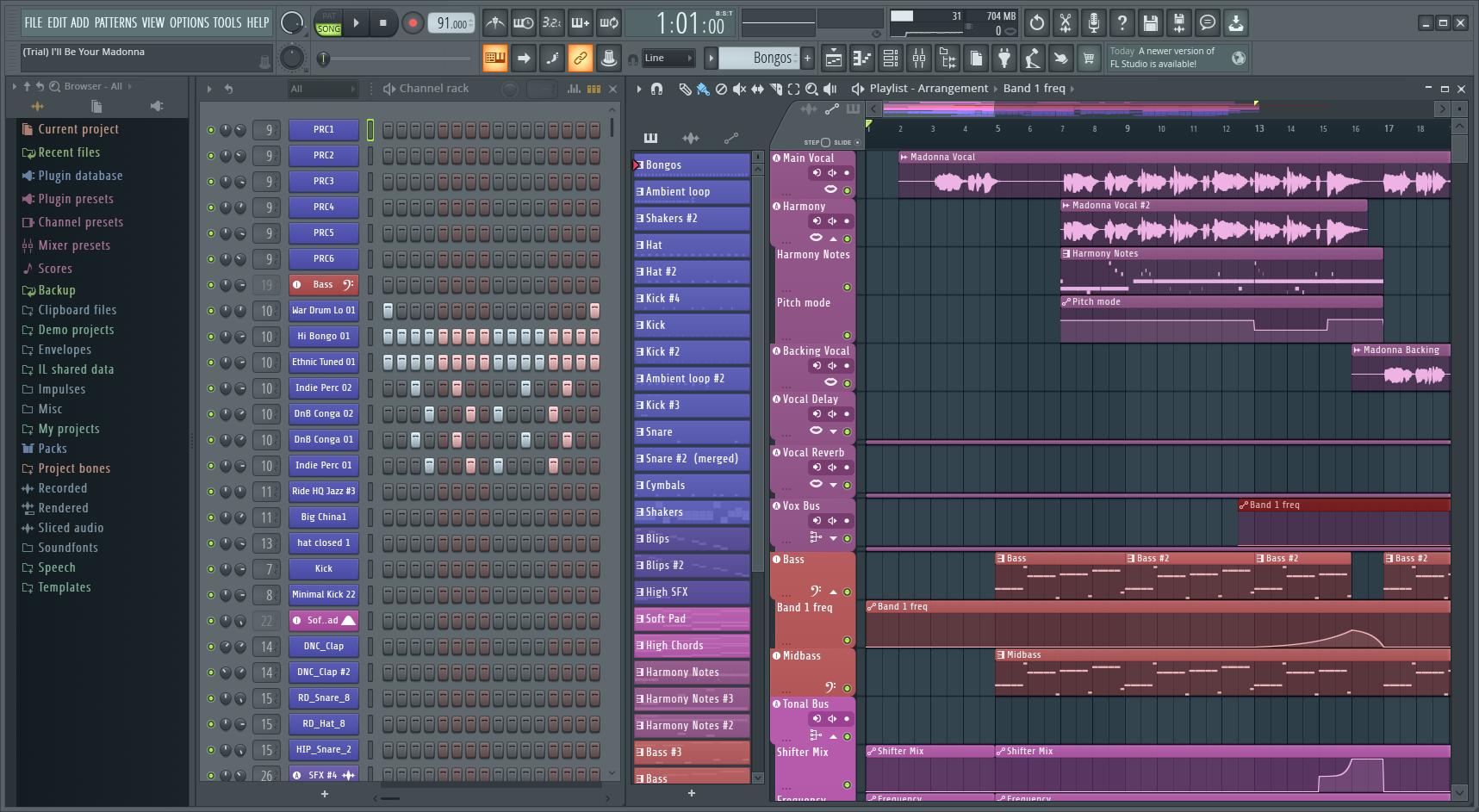Open the PATTERNS menu
This screenshot has height=812, width=1479.
115,22
